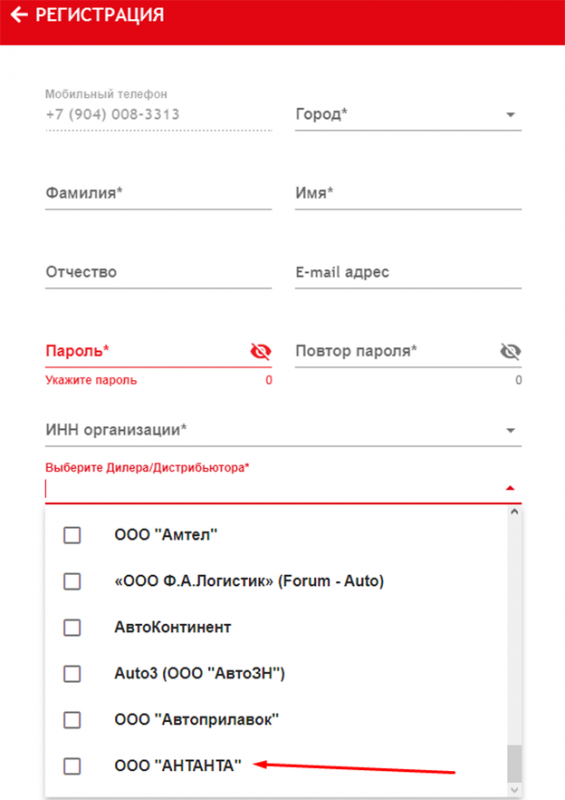This screenshot has height=800, width=565.
Task: Select the ООО "АНТАНТА" checkbox
Action: click(x=72, y=766)
